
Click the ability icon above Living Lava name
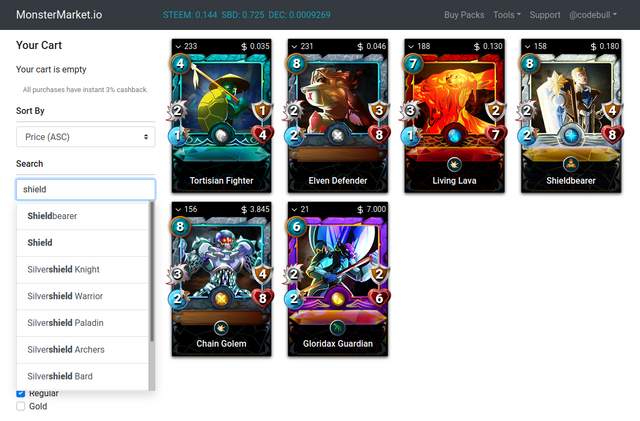[x=454, y=165]
